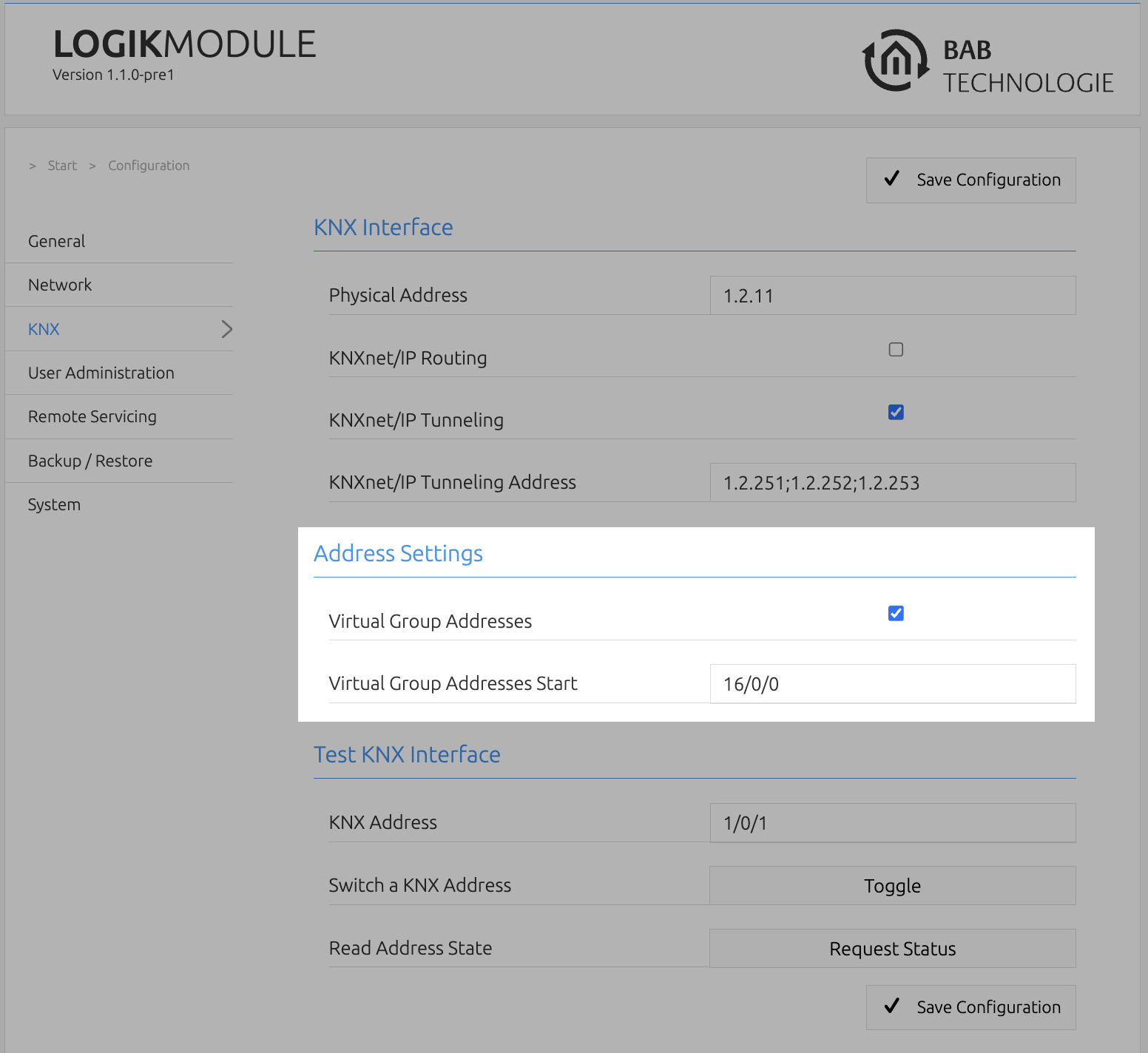1148x1053 pixels.
Task: Click the LOGIKMODULE title
Action: 184,44
